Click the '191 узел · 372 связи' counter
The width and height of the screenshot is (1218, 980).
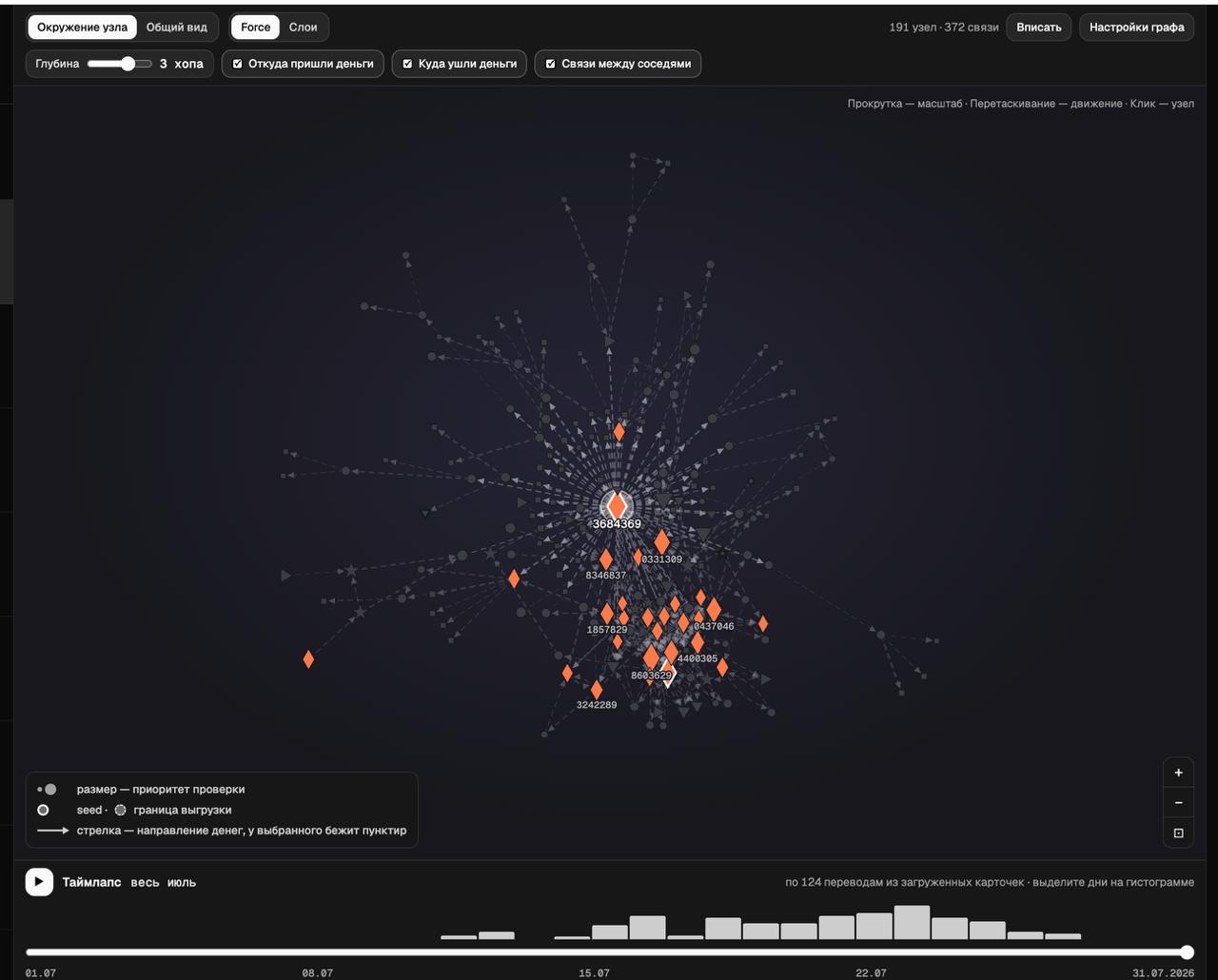[944, 27]
